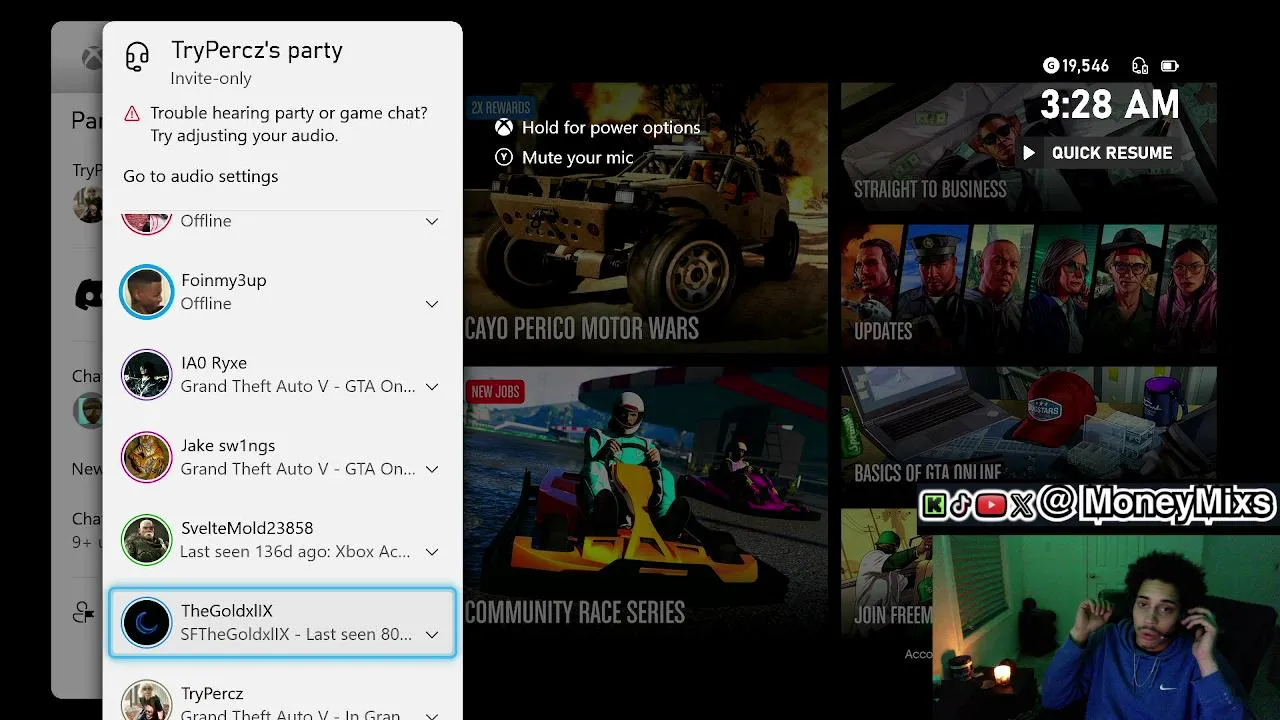Click the Y button Mute your mic hint

click(x=565, y=158)
